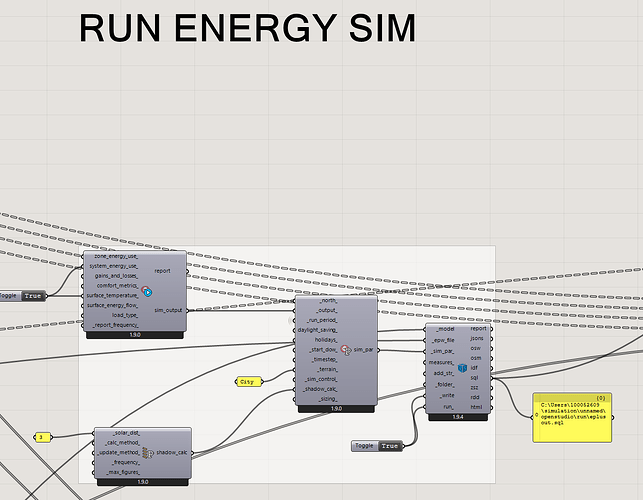643x500 pixels.
Task: Click the simulation parameter component icon
Action: pyautogui.click(x=345, y=349)
